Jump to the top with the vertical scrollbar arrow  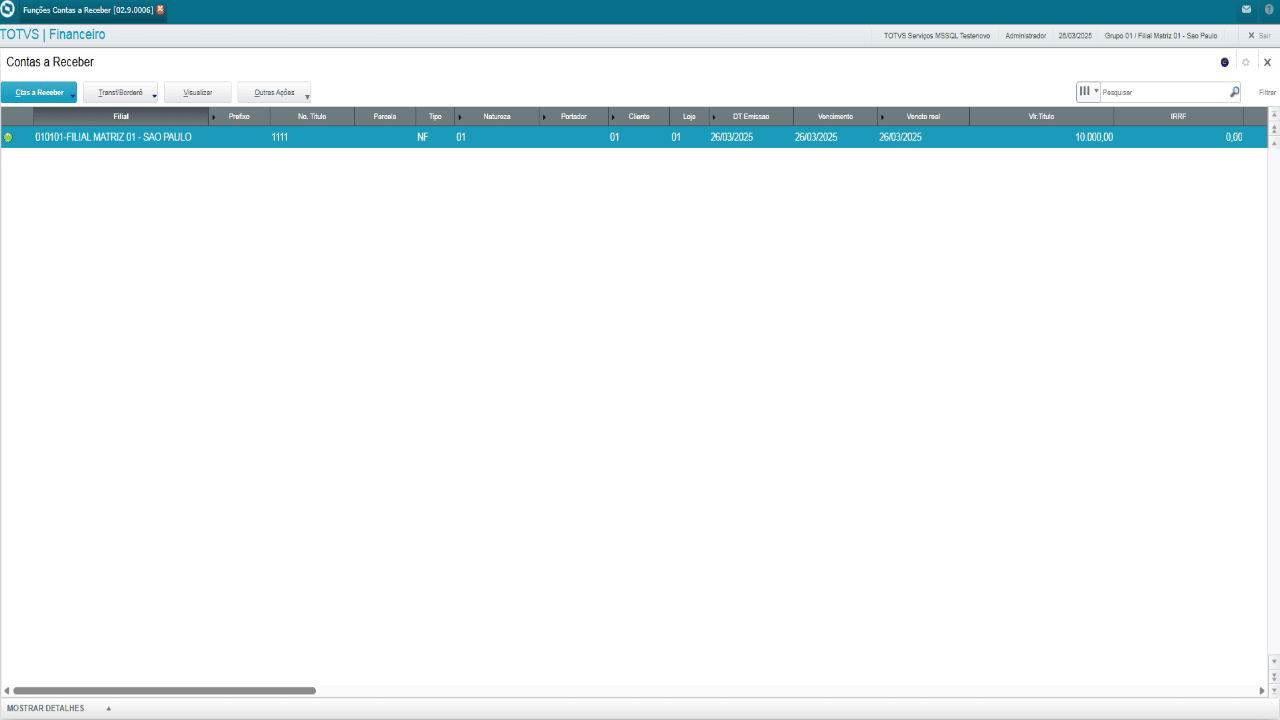[1274, 113]
